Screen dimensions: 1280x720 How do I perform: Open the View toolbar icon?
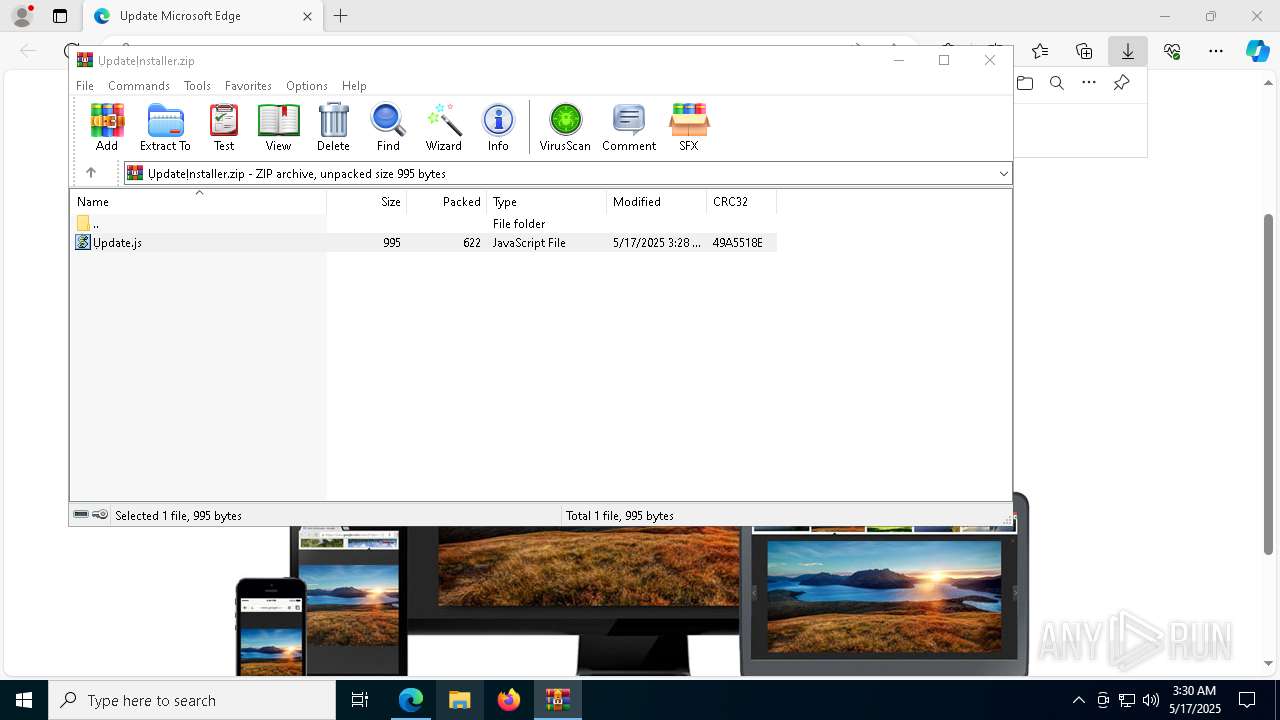(278, 127)
